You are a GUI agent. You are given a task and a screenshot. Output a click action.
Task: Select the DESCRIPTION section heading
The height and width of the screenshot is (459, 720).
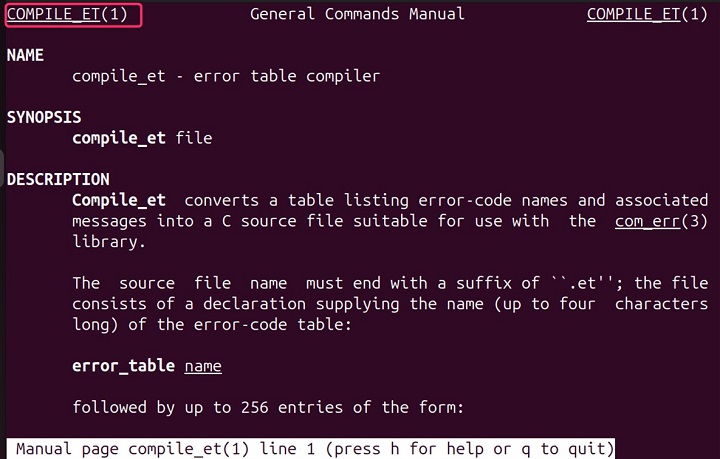[58, 179]
